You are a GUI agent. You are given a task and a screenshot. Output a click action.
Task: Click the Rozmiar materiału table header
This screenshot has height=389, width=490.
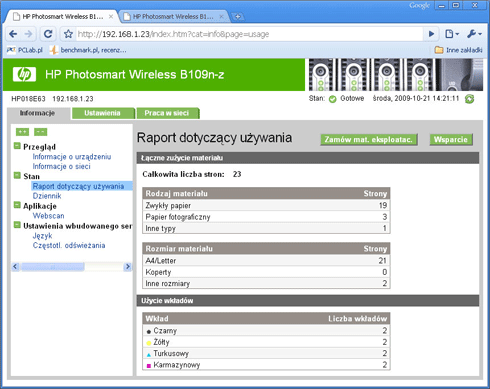point(266,249)
